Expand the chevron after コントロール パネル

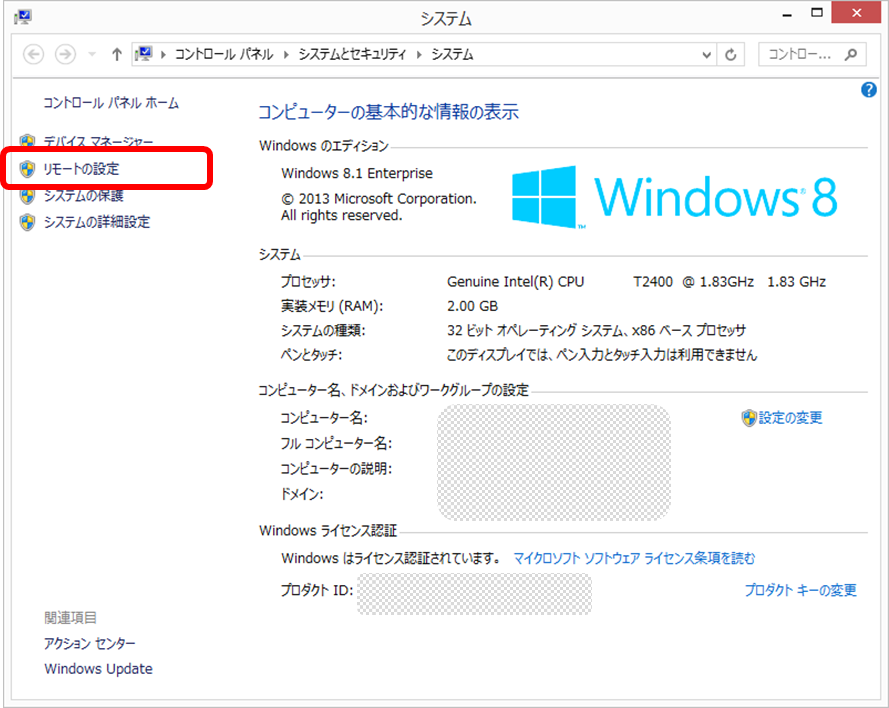(286, 54)
